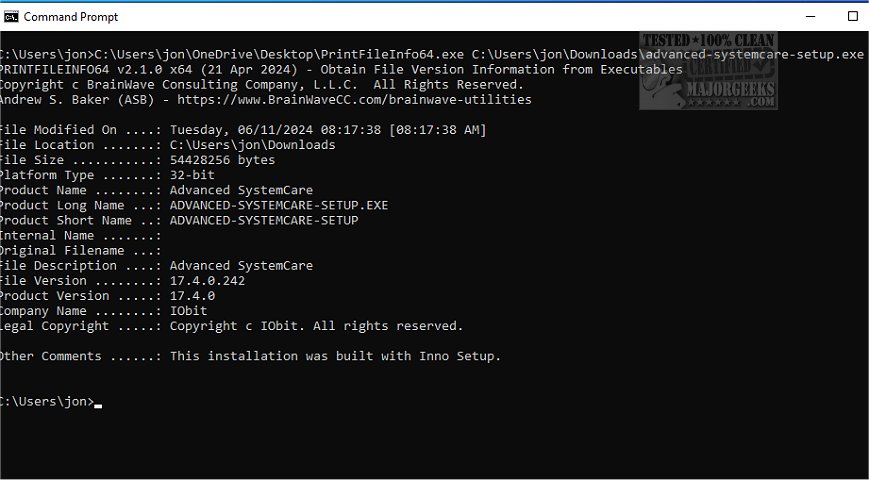This screenshot has width=869, height=480.
Task: Maximize the Command Prompt window
Action: (852, 16)
